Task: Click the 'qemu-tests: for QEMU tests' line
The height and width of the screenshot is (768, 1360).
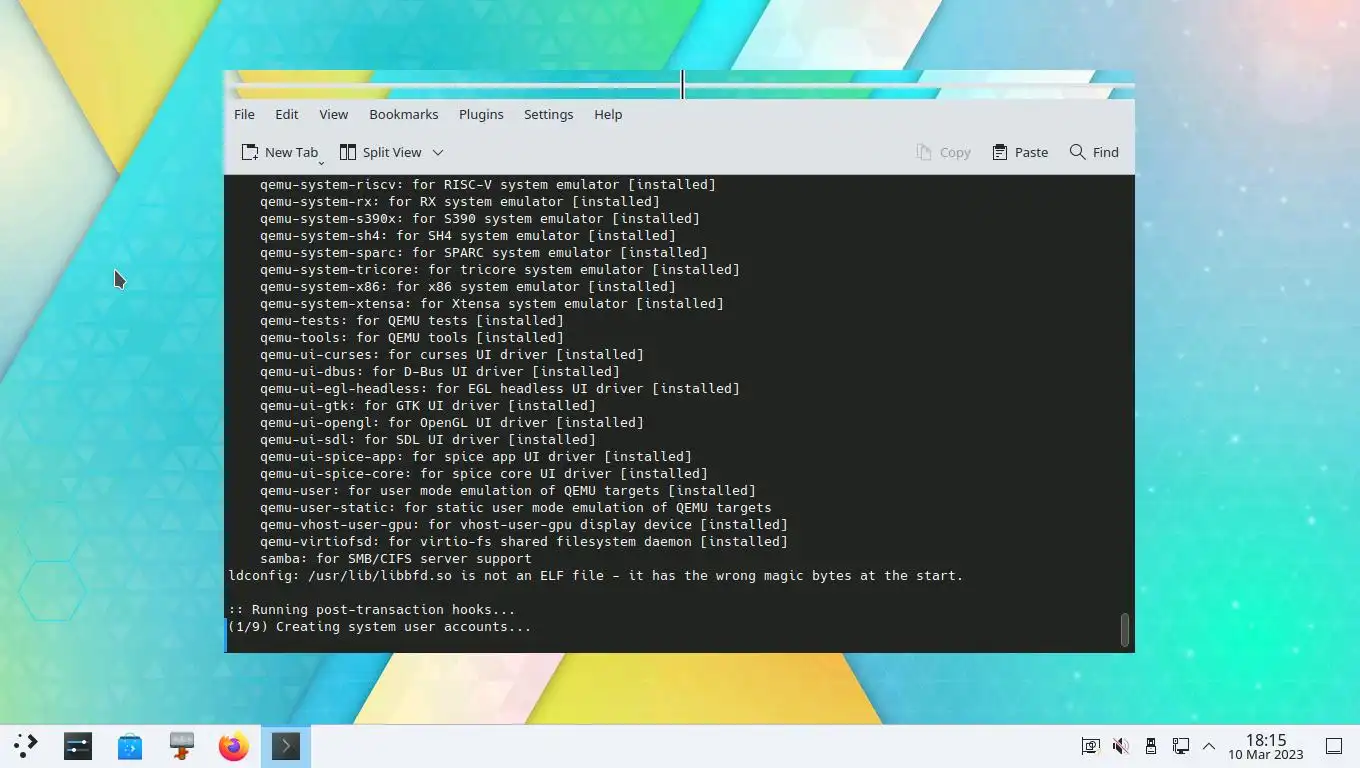Action: coord(412,321)
